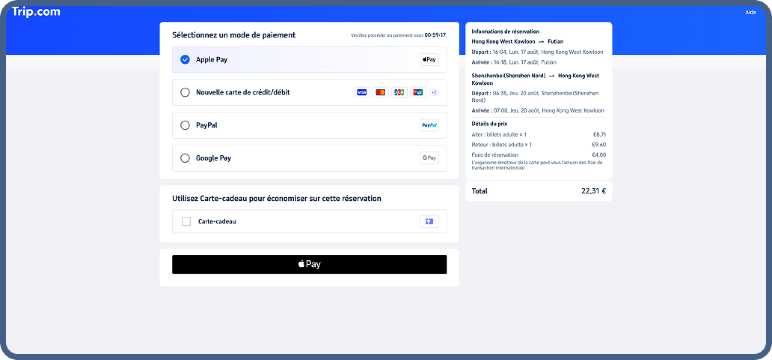Click the 'Carte-cadeau' label text
This screenshot has width=772, height=360.
[x=217, y=222]
